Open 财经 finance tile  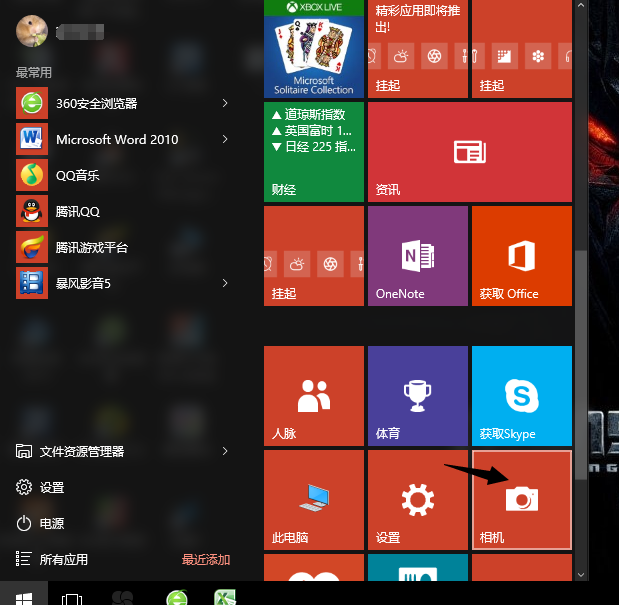[314, 152]
